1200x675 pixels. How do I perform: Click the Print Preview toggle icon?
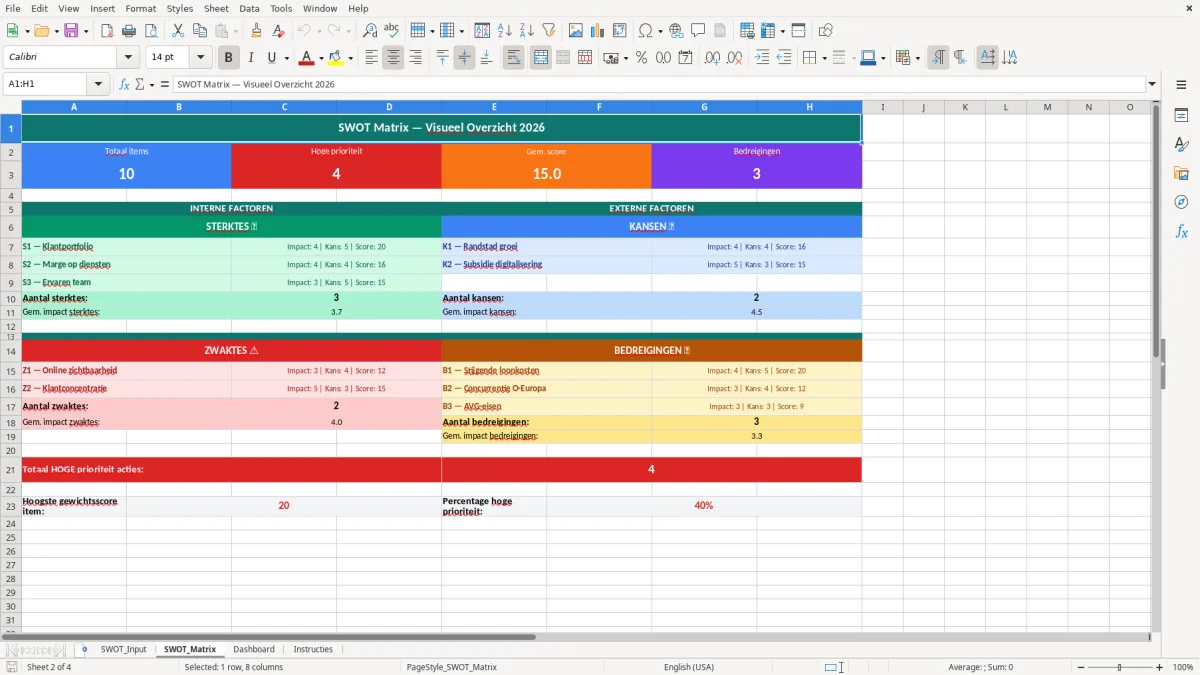pyautogui.click(x=149, y=31)
